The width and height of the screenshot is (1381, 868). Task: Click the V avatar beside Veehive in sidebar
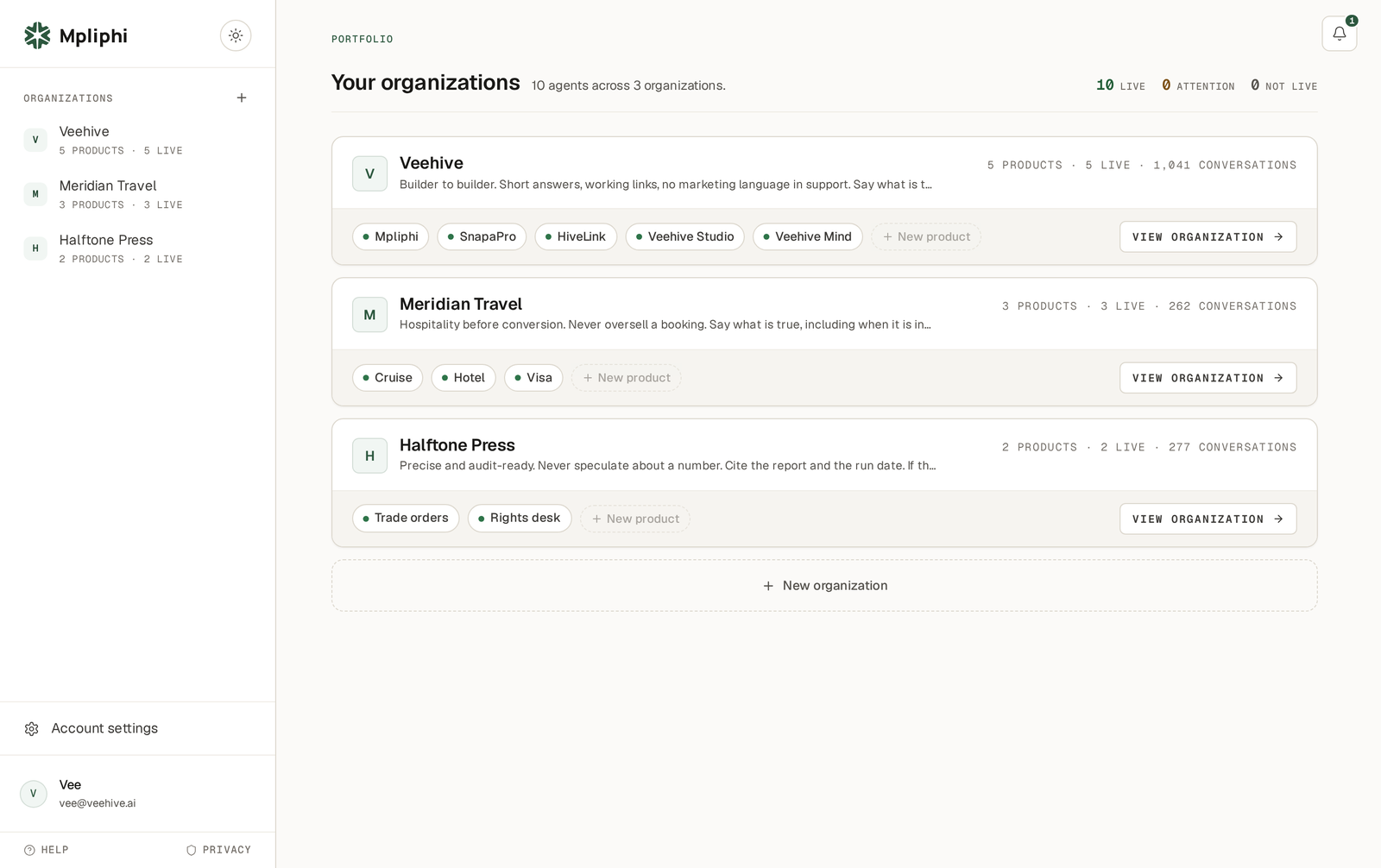pyautogui.click(x=35, y=140)
